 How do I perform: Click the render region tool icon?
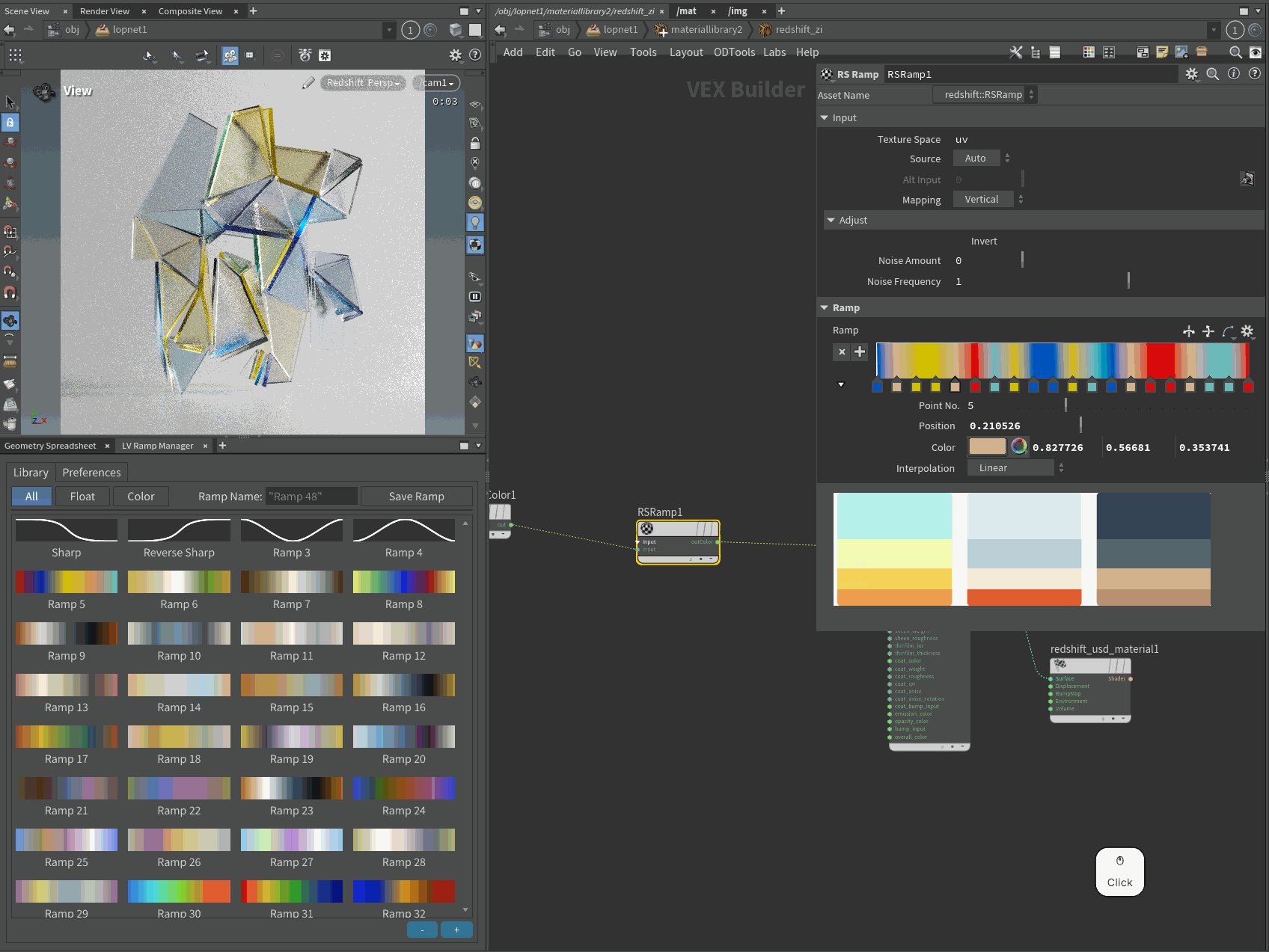(250, 55)
